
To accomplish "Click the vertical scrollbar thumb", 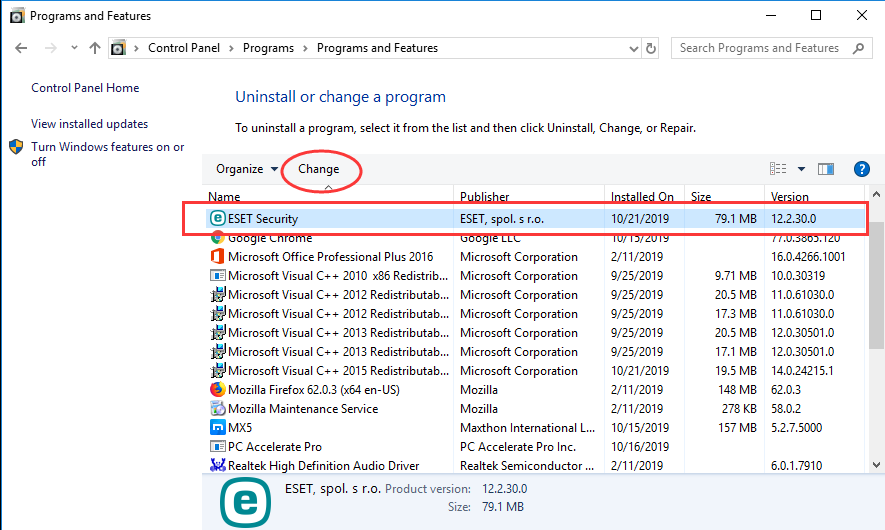I will 876,285.
